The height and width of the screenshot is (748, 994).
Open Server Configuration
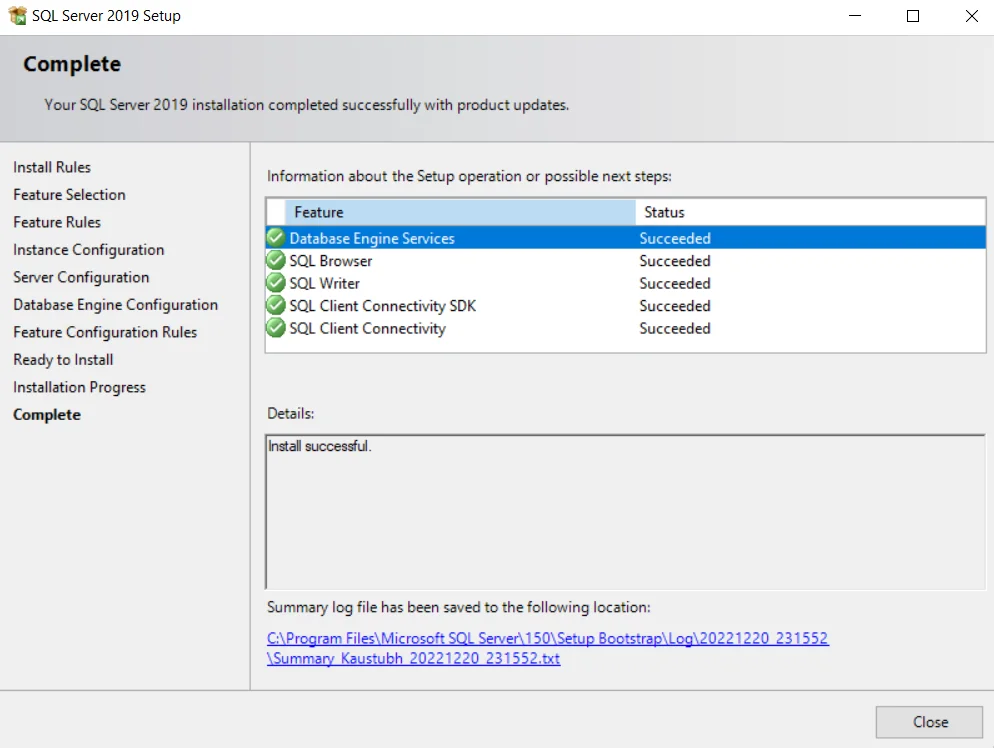pos(81,277)
